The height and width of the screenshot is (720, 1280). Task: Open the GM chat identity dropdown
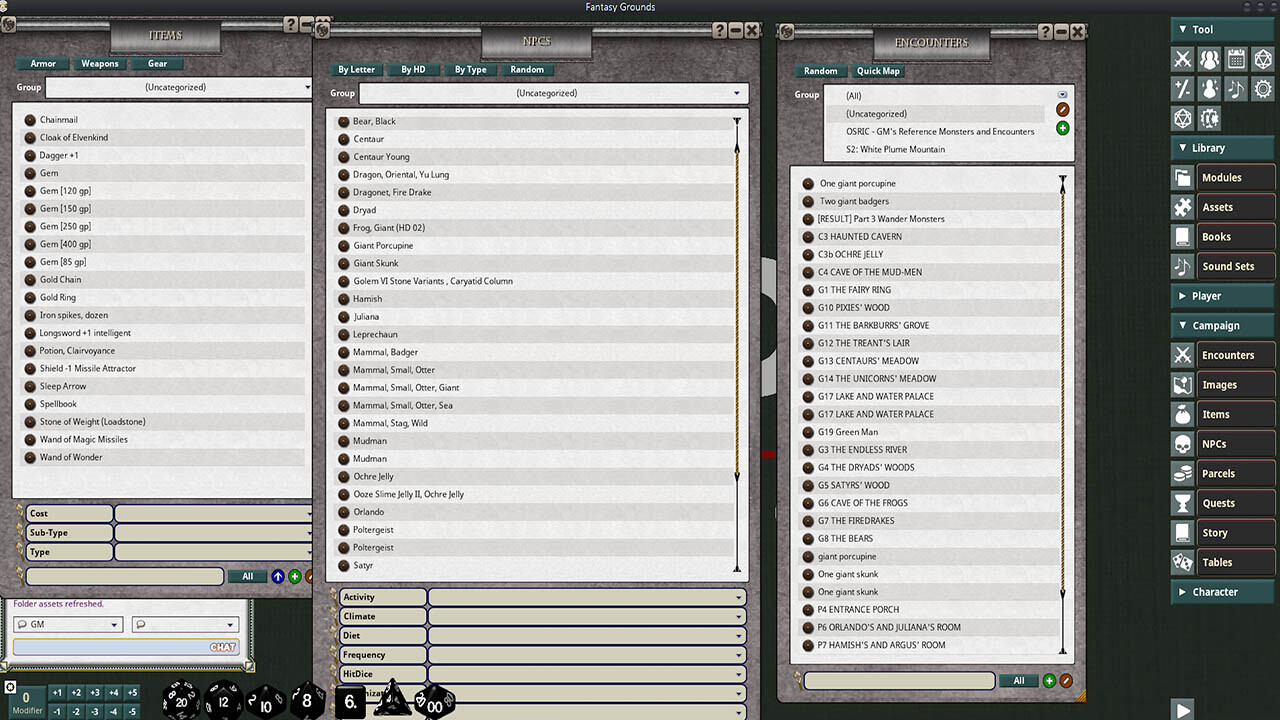tap(67, 623)
